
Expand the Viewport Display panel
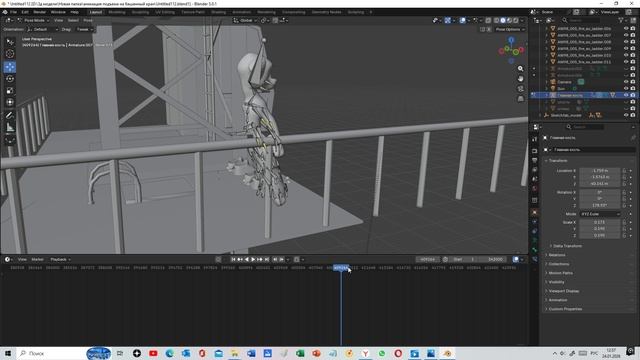point(563,291)
